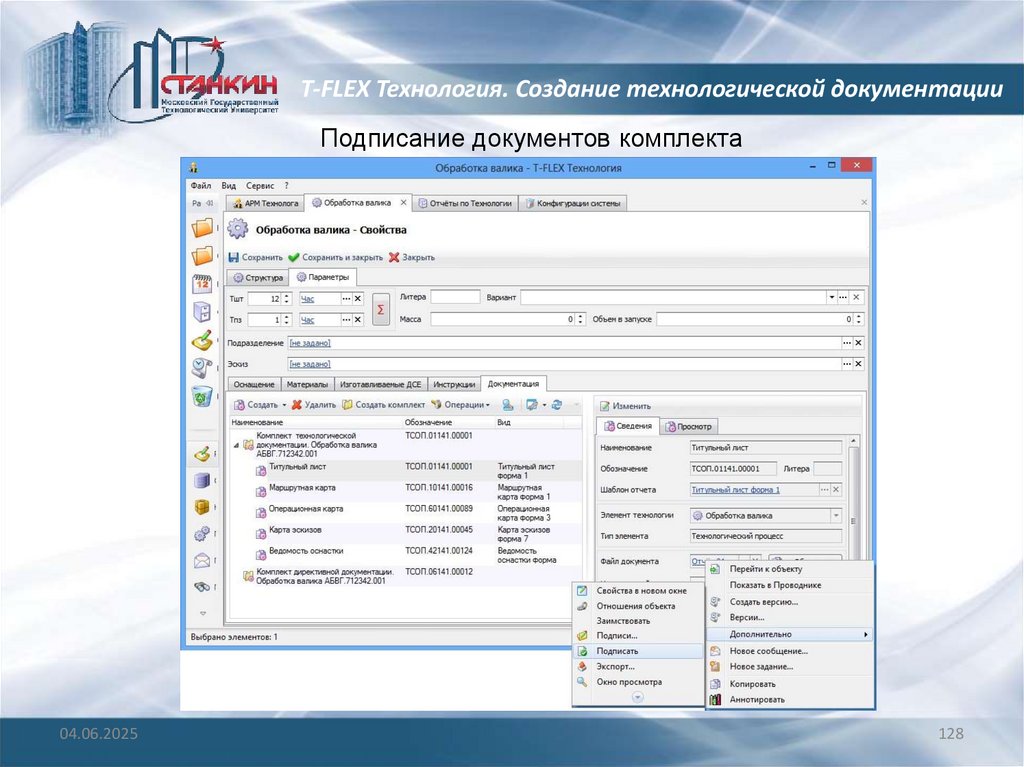Click the Сохранить и закрыть button
1024x767 pixels.
click(336, 257)
